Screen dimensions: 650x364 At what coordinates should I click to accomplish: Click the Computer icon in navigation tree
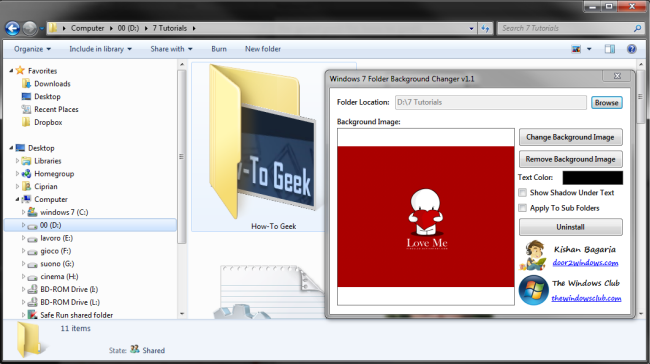tap(26, 199)
